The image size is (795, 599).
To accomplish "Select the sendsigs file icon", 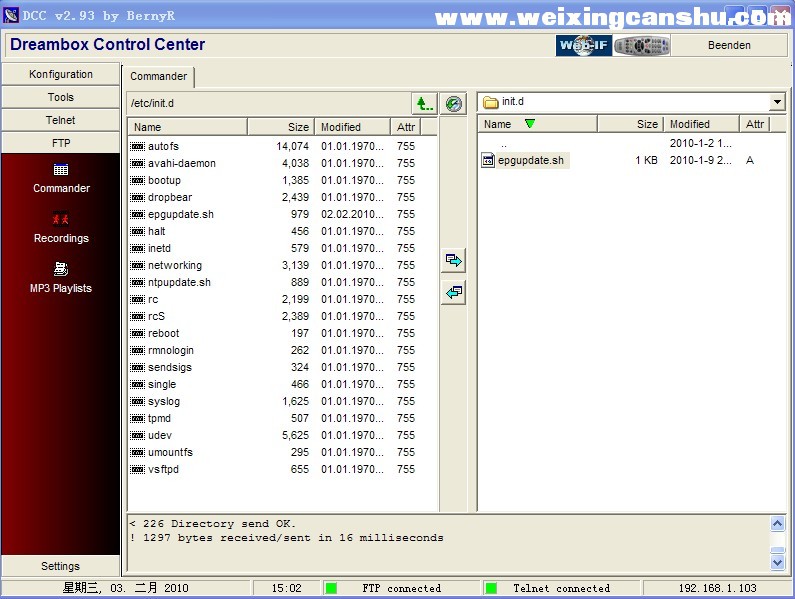I will coord(137,367).
